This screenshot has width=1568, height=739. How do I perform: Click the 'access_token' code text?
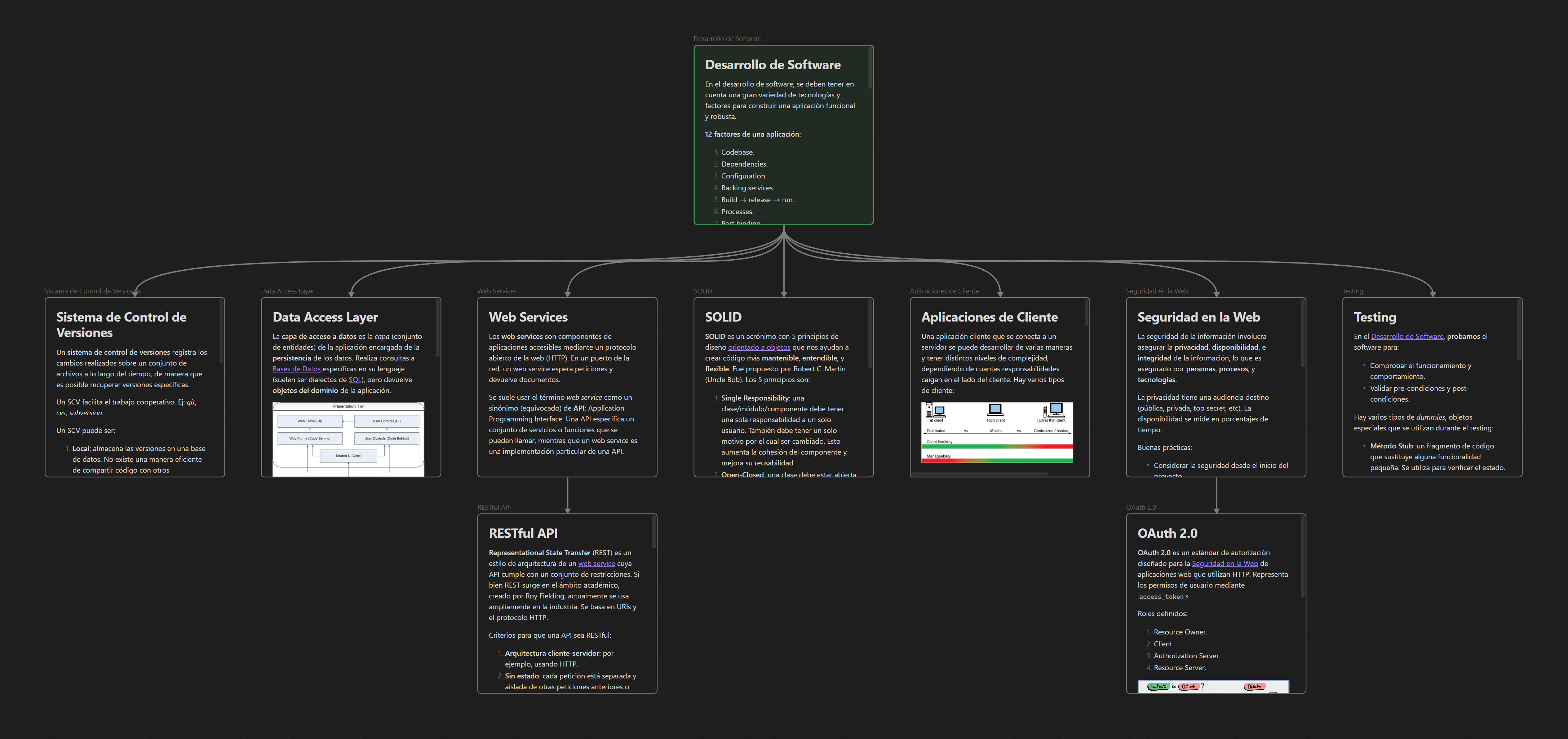pyautogui.click(x=1161, y=597)
